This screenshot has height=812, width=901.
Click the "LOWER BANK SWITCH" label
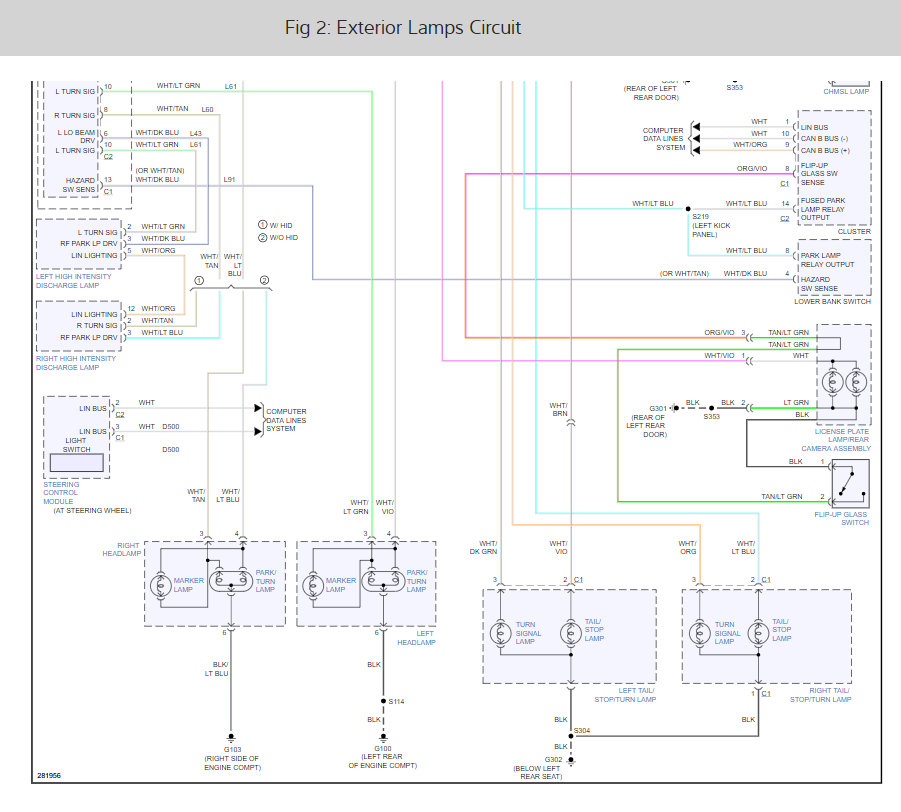point(832,301)
